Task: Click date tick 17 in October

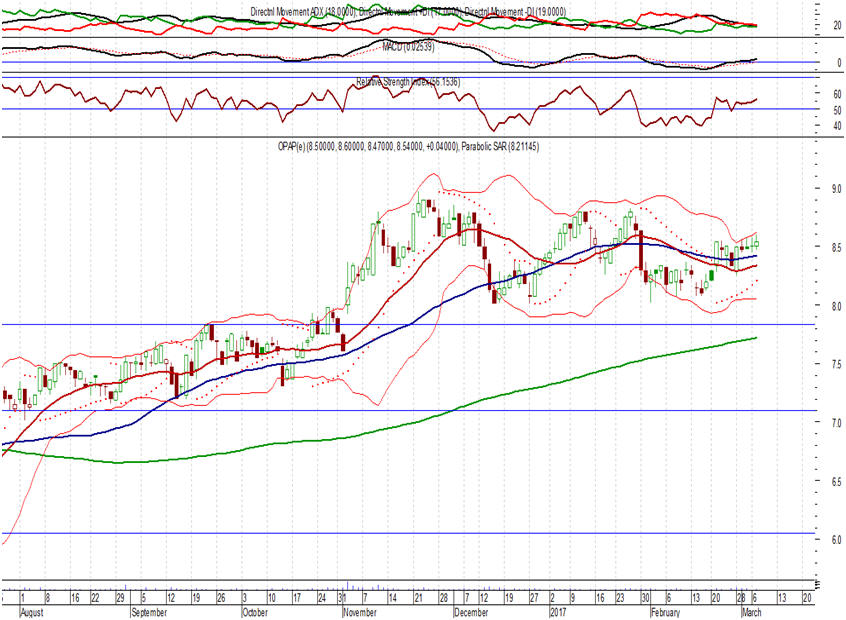Action: point(297,598)
